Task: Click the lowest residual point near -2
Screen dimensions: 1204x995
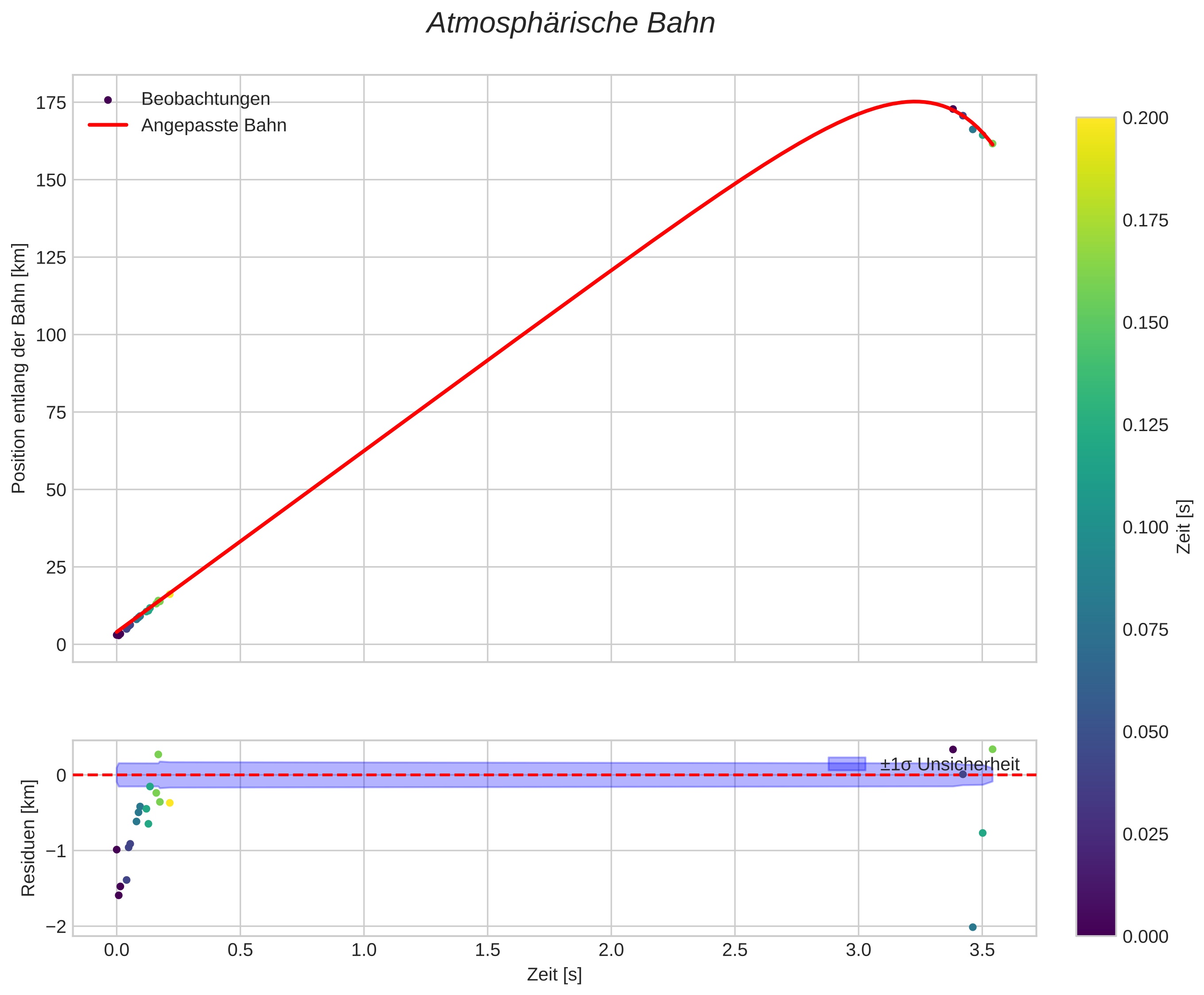Action: coord(972,927)
